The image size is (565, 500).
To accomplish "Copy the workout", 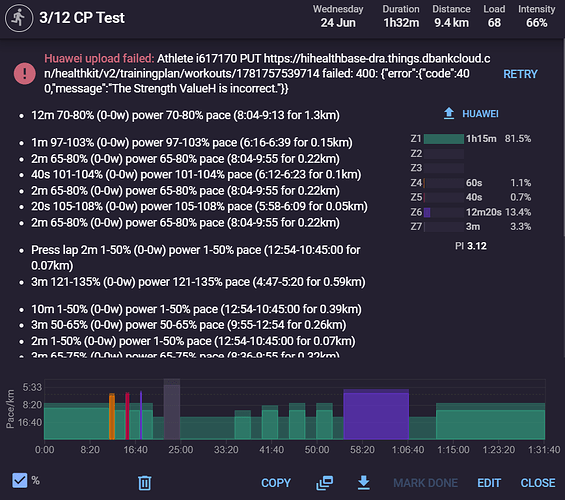I will pyautogui.click(x=276, y=483).
